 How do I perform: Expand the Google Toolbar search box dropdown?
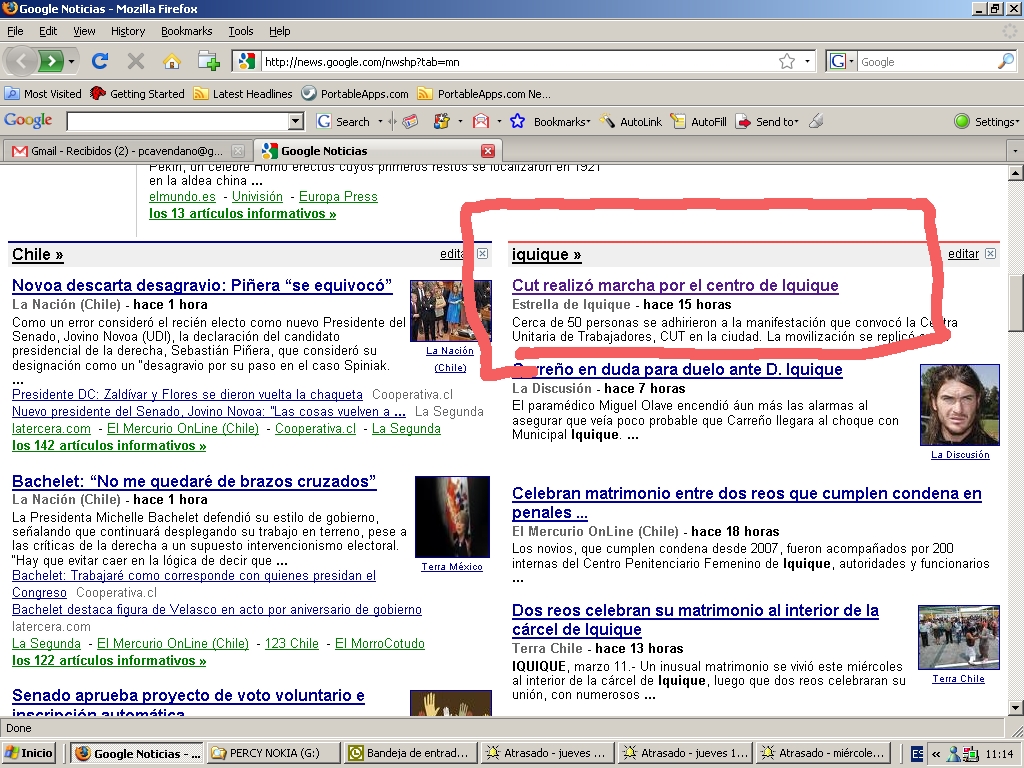pyautogui.click(x=295, y=121)
